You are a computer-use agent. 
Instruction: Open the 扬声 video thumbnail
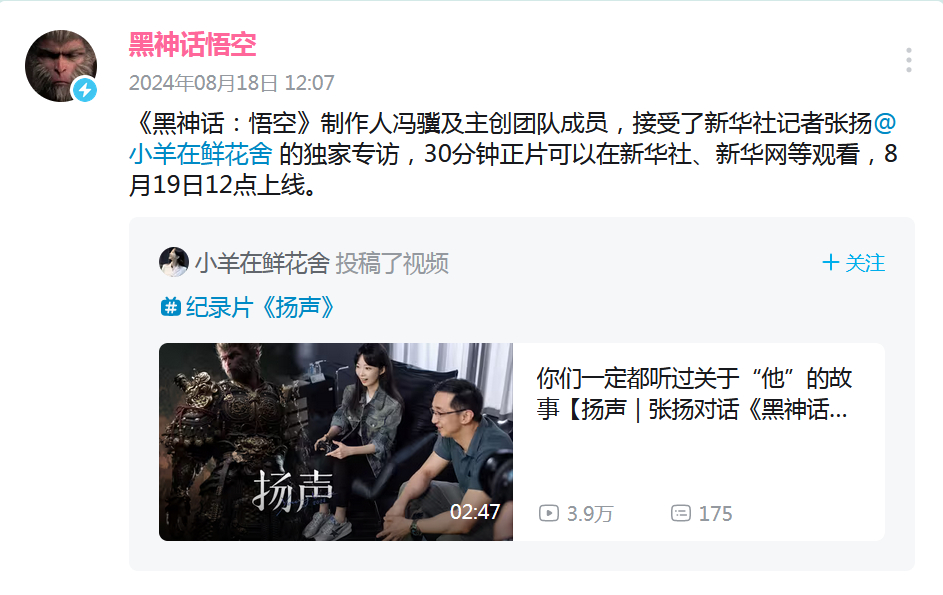336,442
